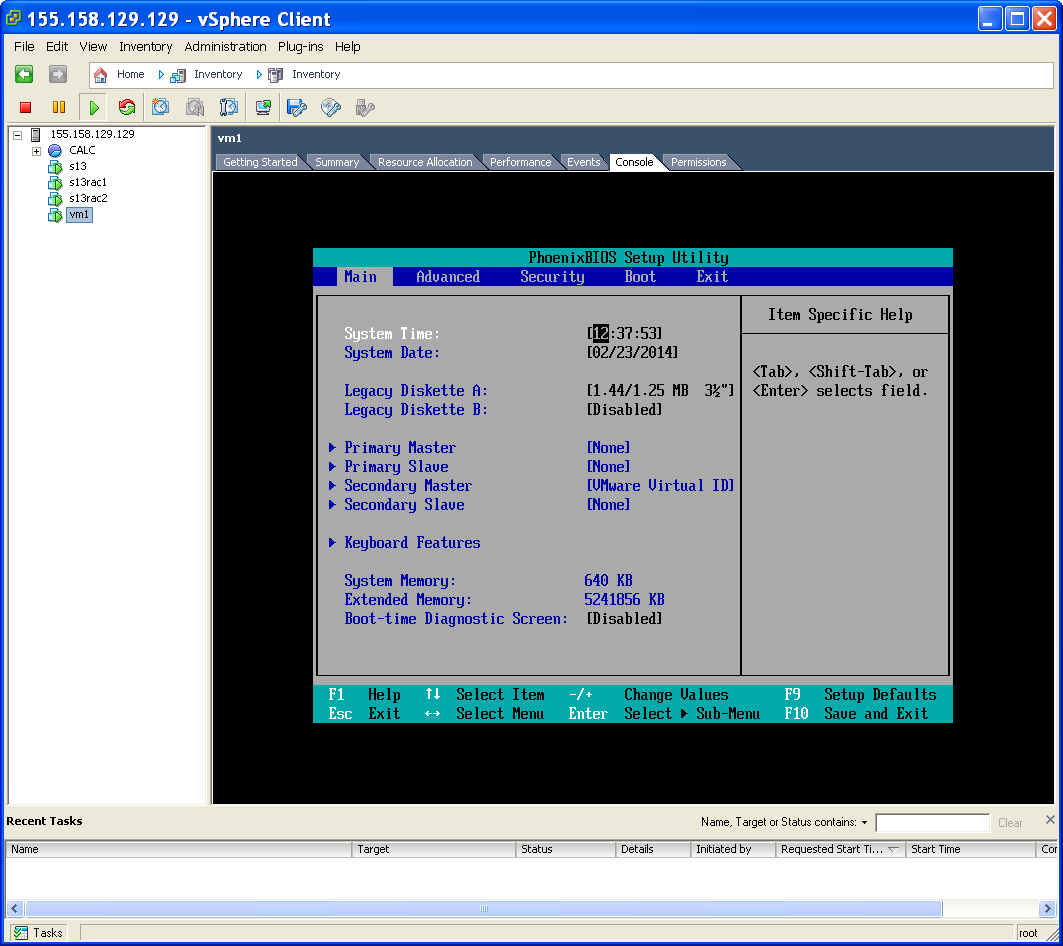The image size is (1063, 946).
Task: Click the Initiated by column header
Action: tap(734, 849)
